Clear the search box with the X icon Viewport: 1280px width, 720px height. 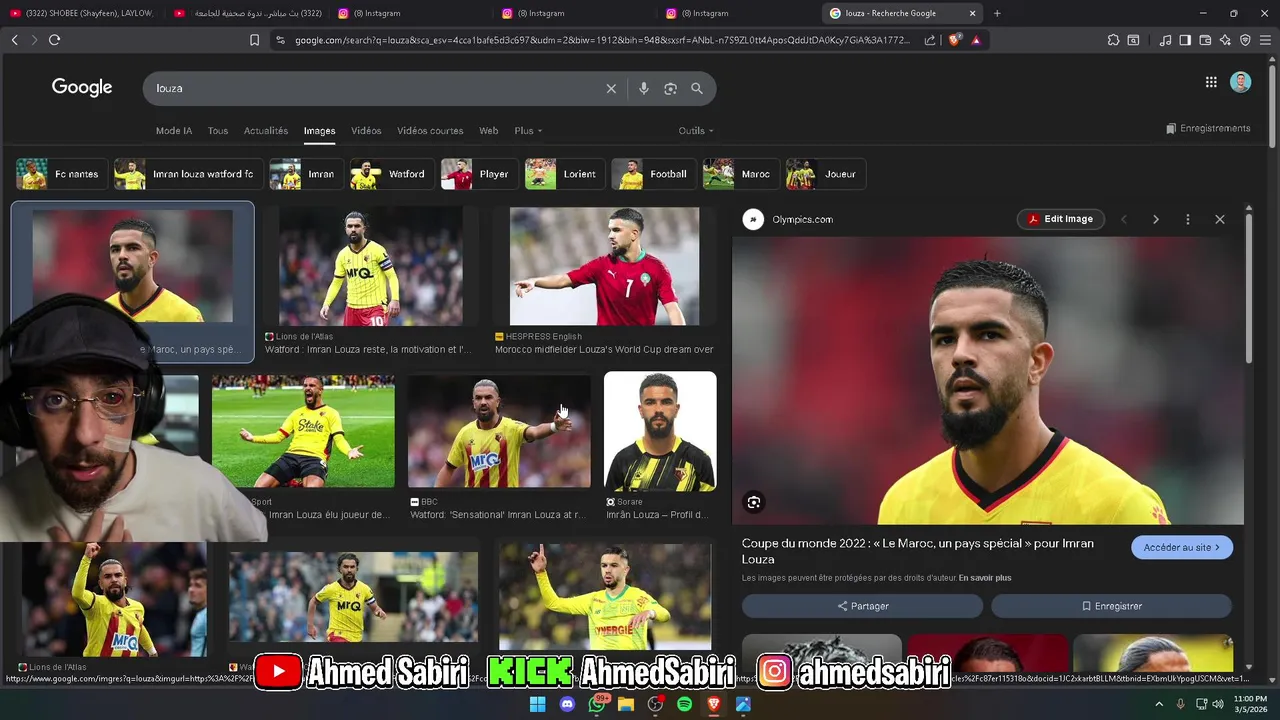[611, 88]
